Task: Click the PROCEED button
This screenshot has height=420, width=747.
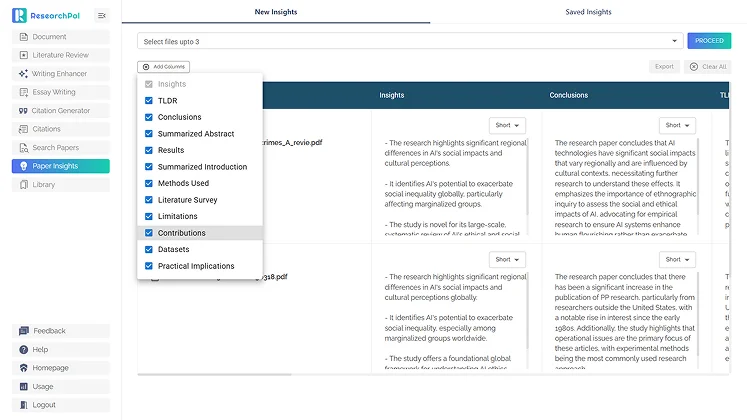Action: [709, 41]
